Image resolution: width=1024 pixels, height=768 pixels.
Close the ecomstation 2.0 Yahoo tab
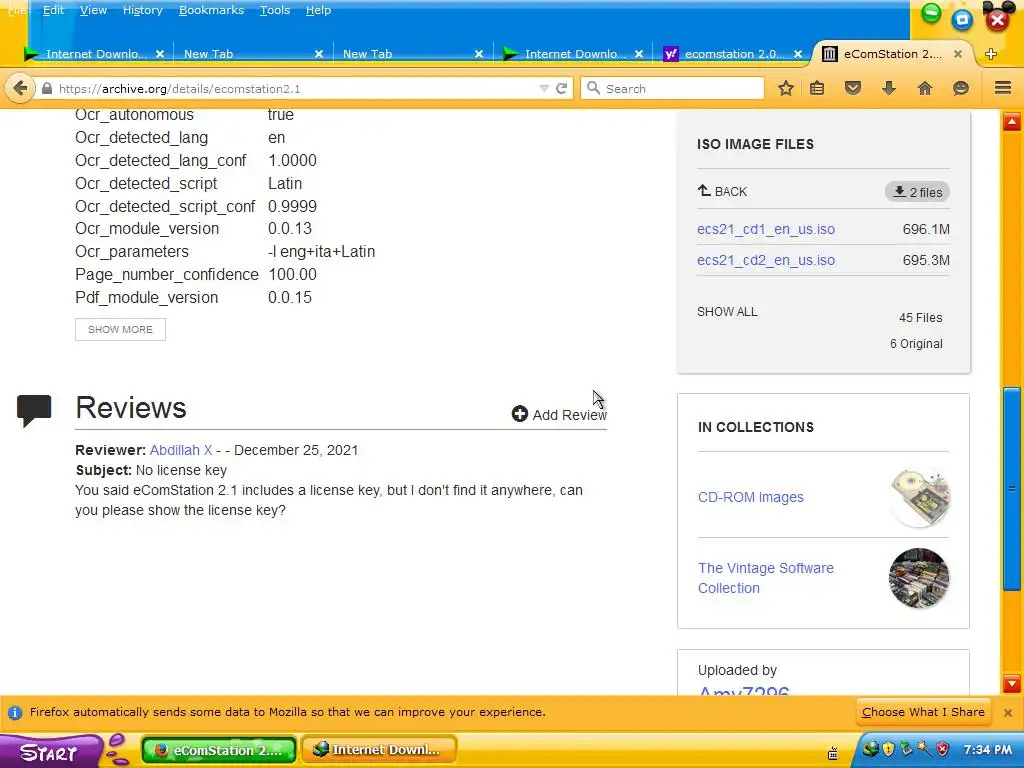(x=798, y=54)
